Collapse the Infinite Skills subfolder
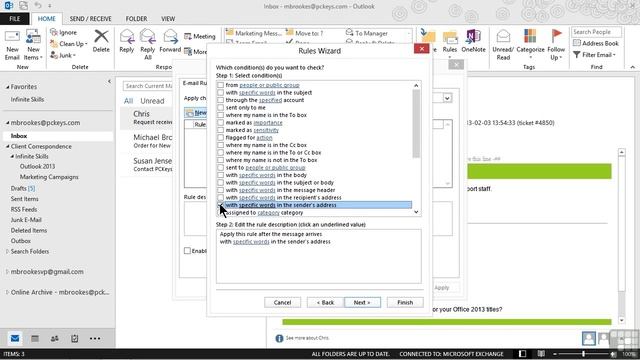 [x=12, y=157]
